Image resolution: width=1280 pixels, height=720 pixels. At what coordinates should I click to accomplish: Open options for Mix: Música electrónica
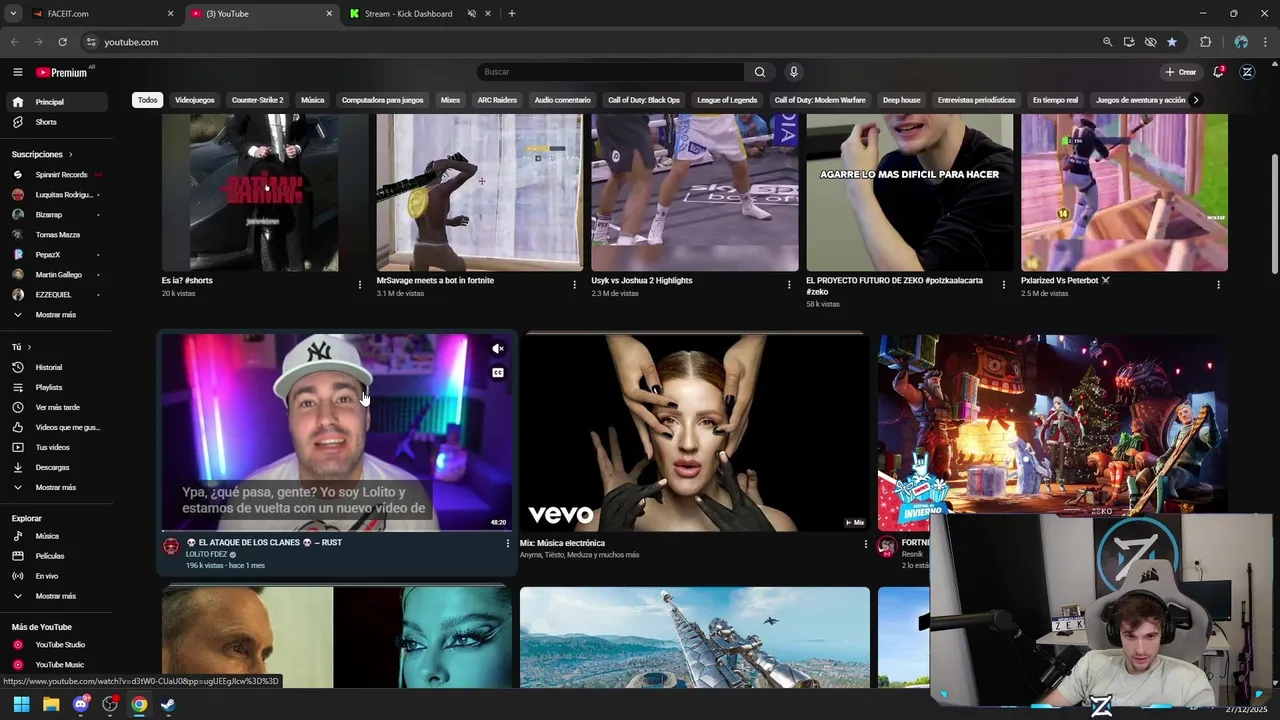coord(866,544)
